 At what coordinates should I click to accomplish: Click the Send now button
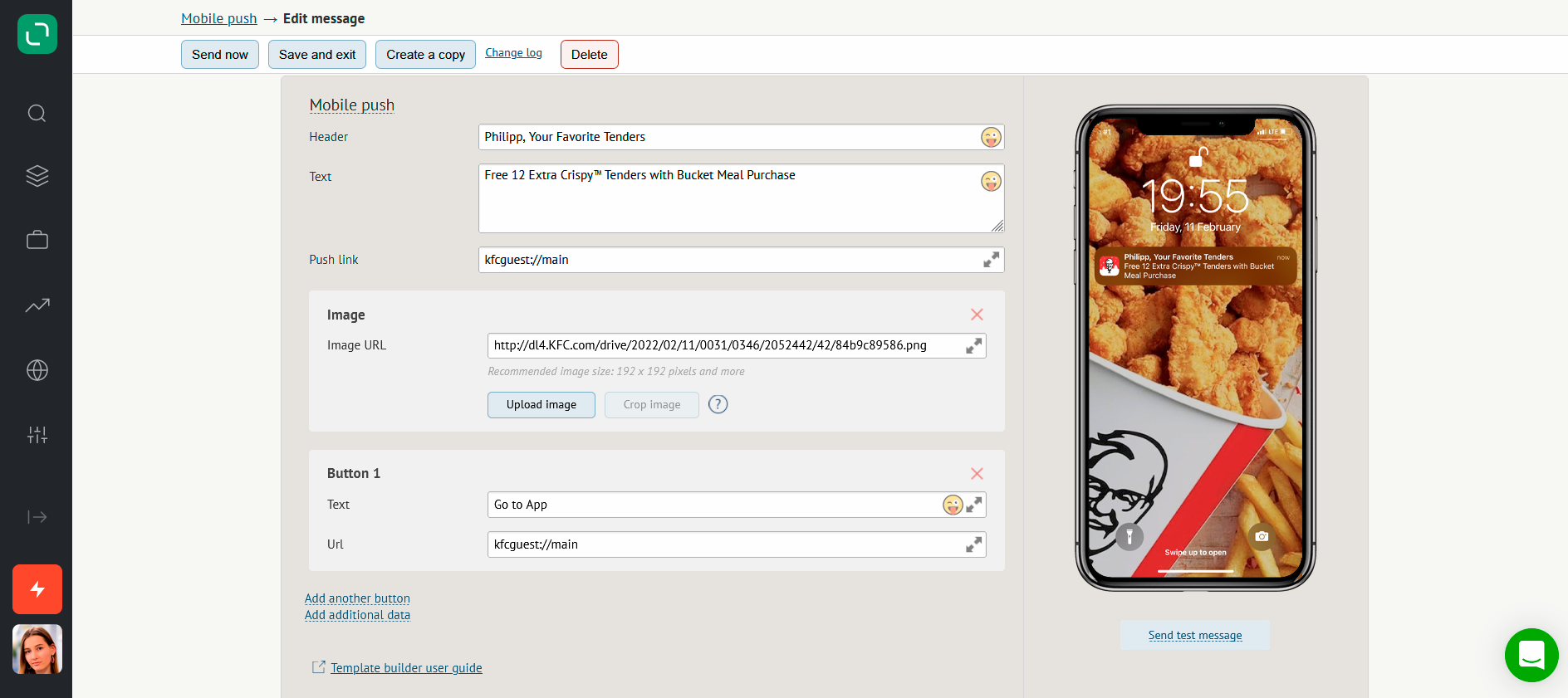click(220, 55)
